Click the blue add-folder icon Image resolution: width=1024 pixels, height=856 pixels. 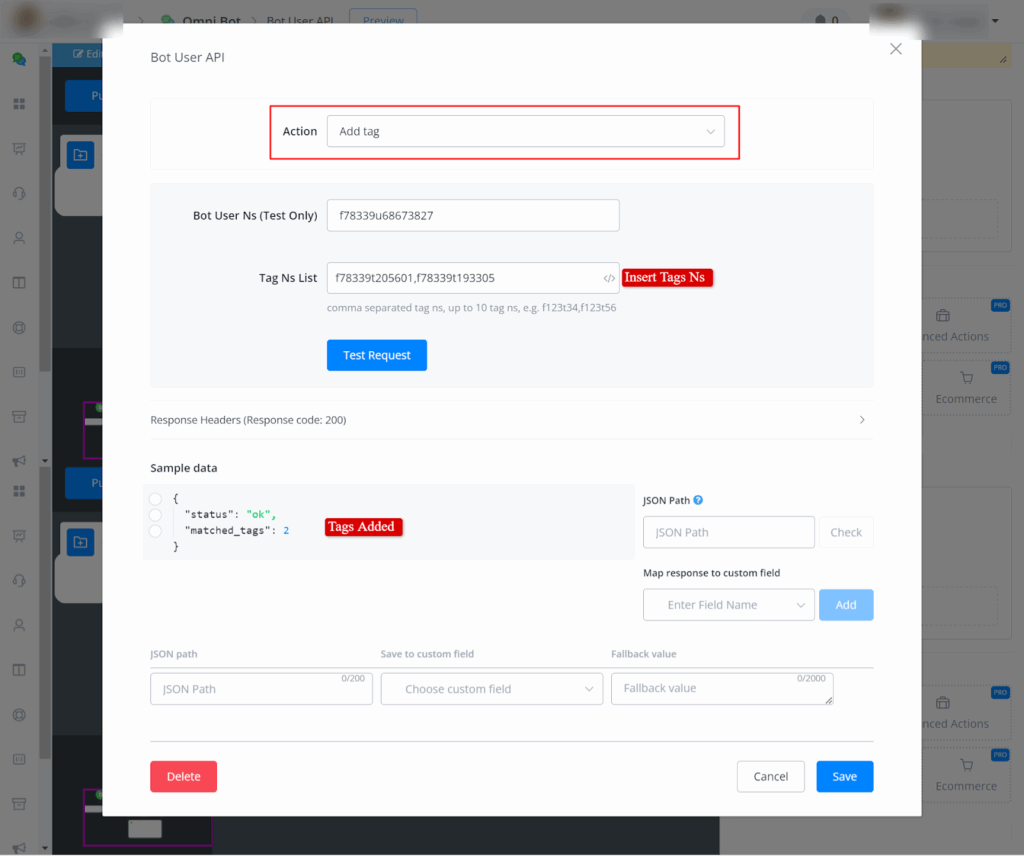click(80, 154)
